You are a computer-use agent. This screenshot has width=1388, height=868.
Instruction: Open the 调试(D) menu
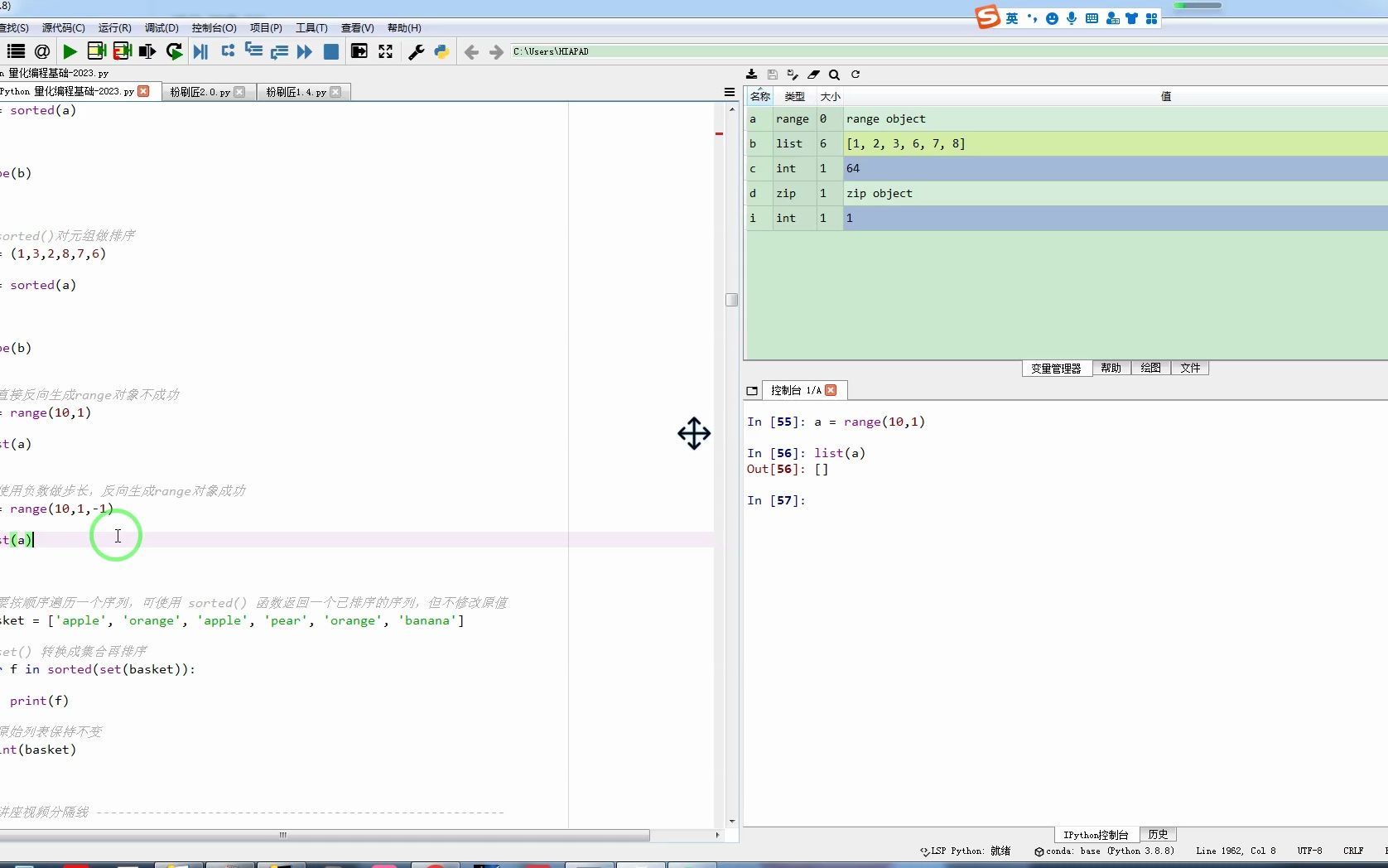coord(161,28)
